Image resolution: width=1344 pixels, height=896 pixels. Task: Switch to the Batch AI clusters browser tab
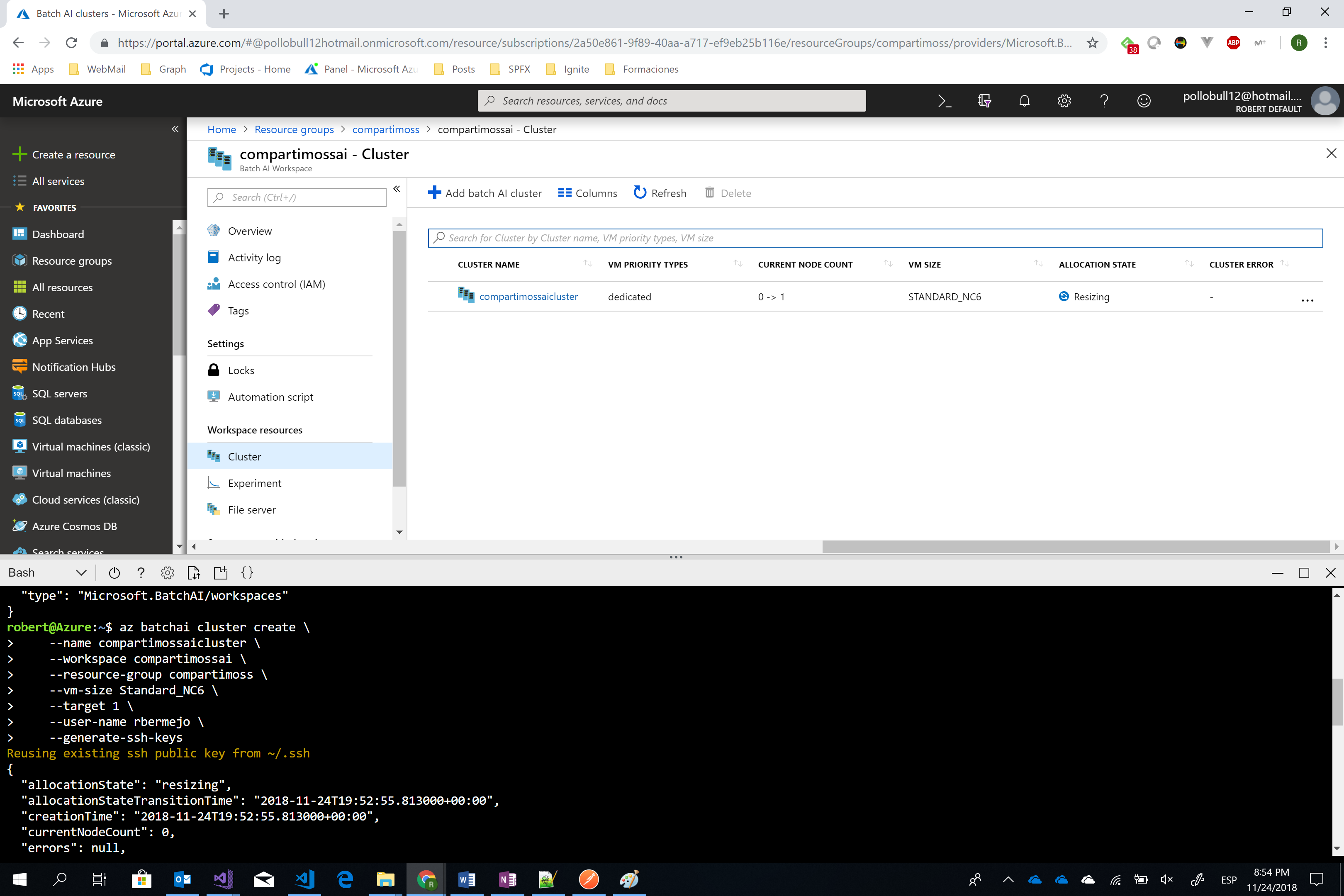pyautogui.click(x=103, y=14)
